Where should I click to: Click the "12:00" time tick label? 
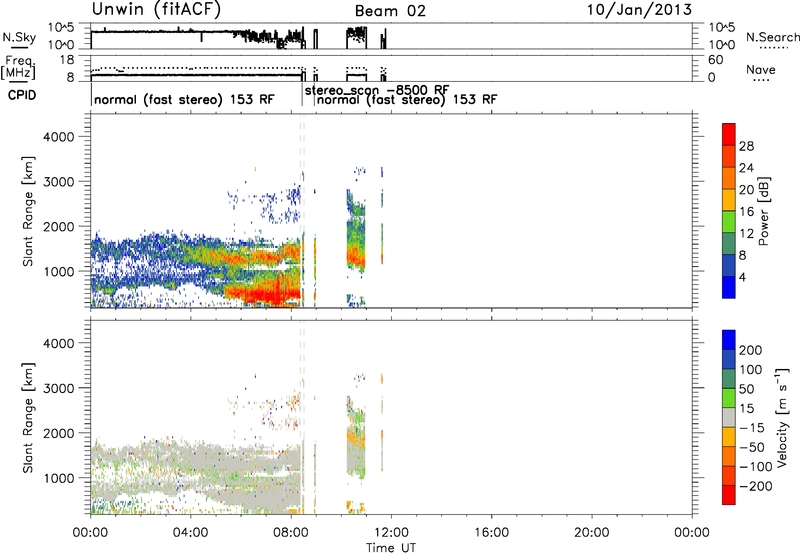(x=391, y=533)
